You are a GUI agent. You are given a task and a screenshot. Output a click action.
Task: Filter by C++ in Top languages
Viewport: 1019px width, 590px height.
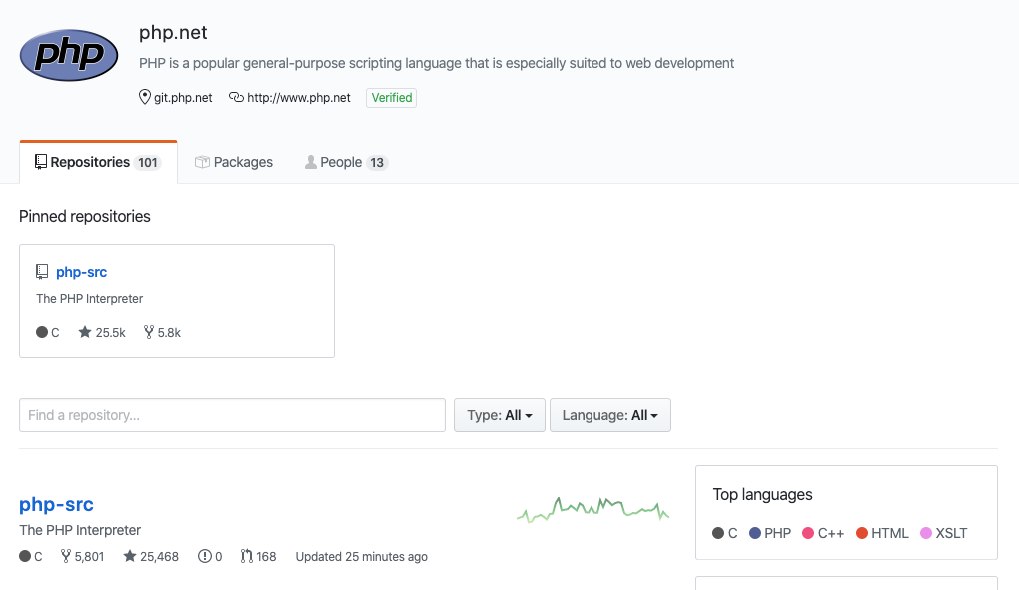823,533
